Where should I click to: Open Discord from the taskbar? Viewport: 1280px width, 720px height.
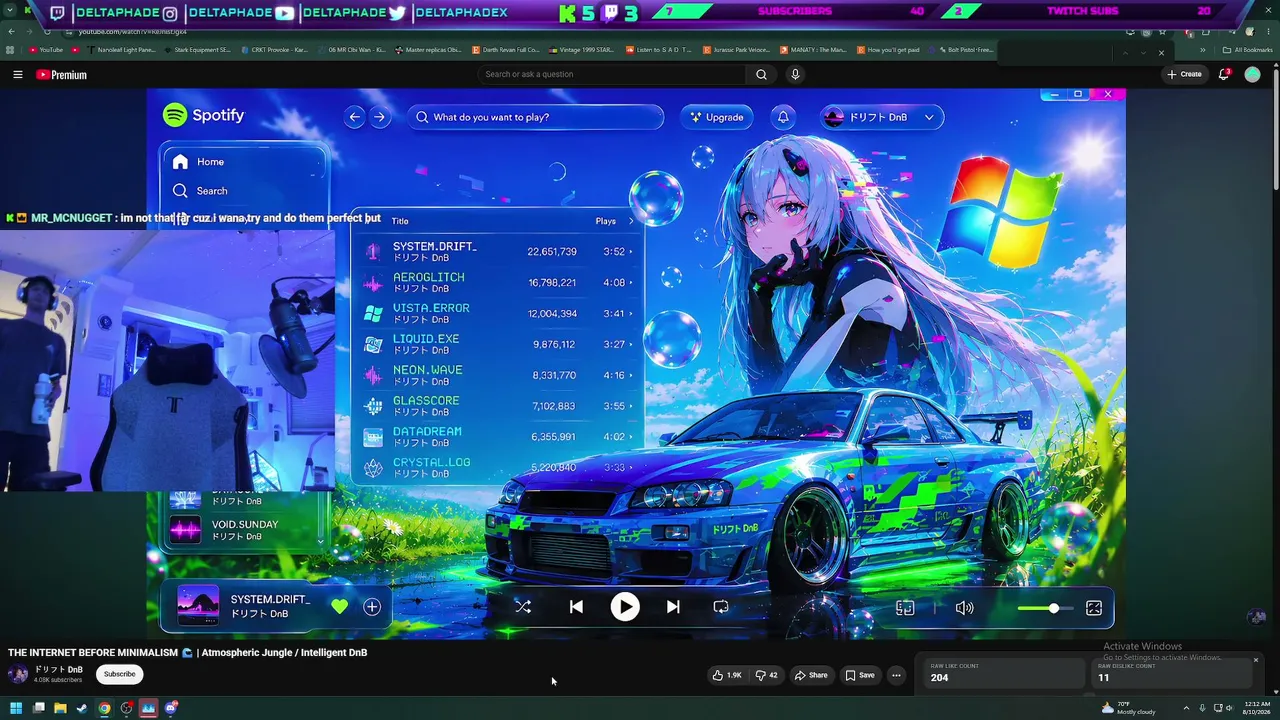tap(171, 708)
